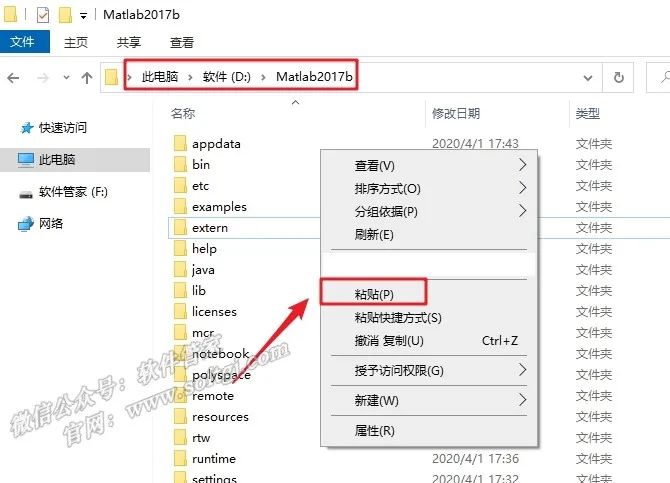Go up one folder level arrow
The height and width of the screenshot is (483, 670).
[x=87, y=78]
